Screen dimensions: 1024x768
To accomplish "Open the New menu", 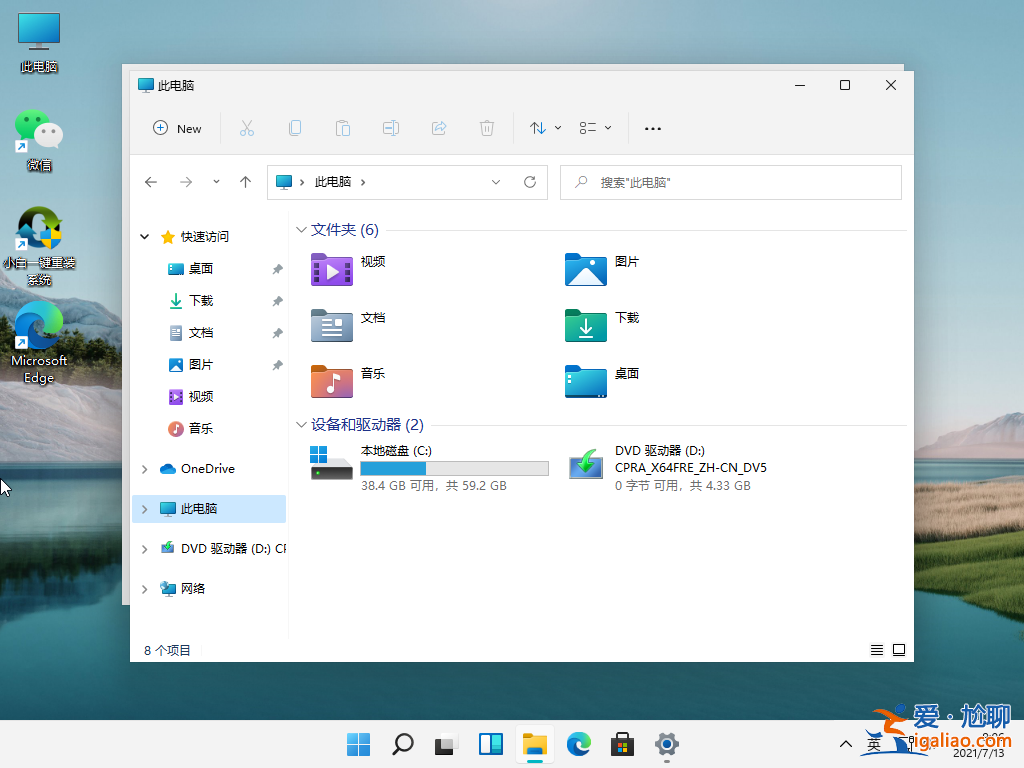I will click(177, 128).
